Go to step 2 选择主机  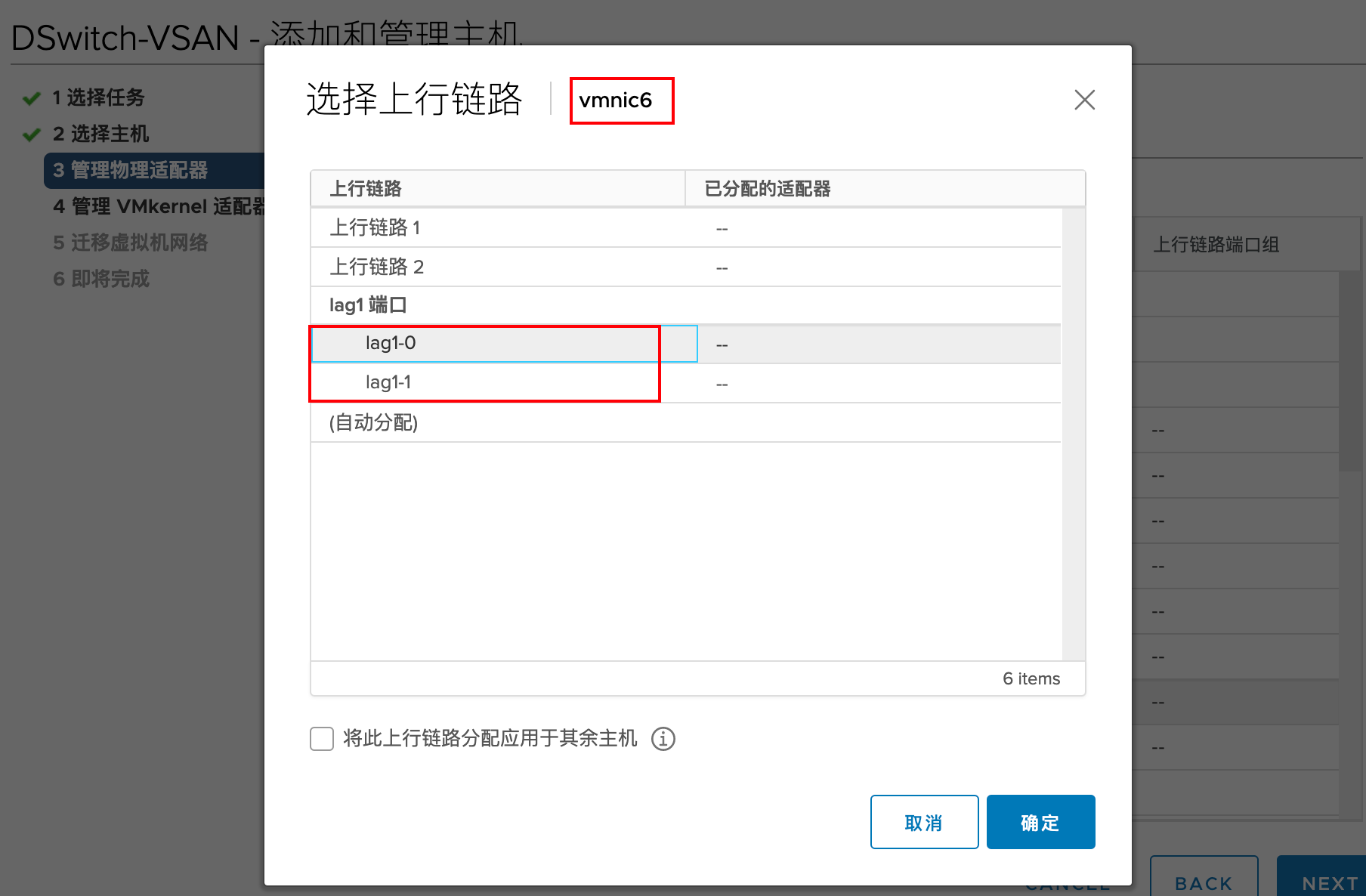(100, 134)
